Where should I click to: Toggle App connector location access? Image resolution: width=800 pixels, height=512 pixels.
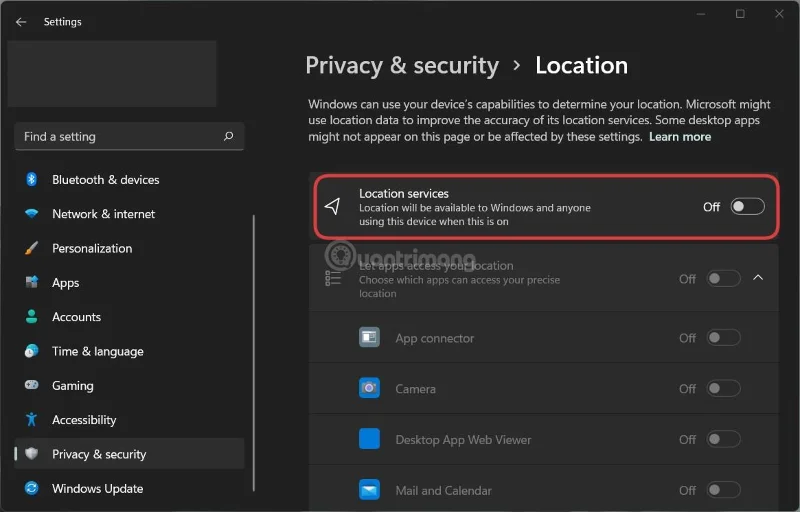[x=723, y=338]
